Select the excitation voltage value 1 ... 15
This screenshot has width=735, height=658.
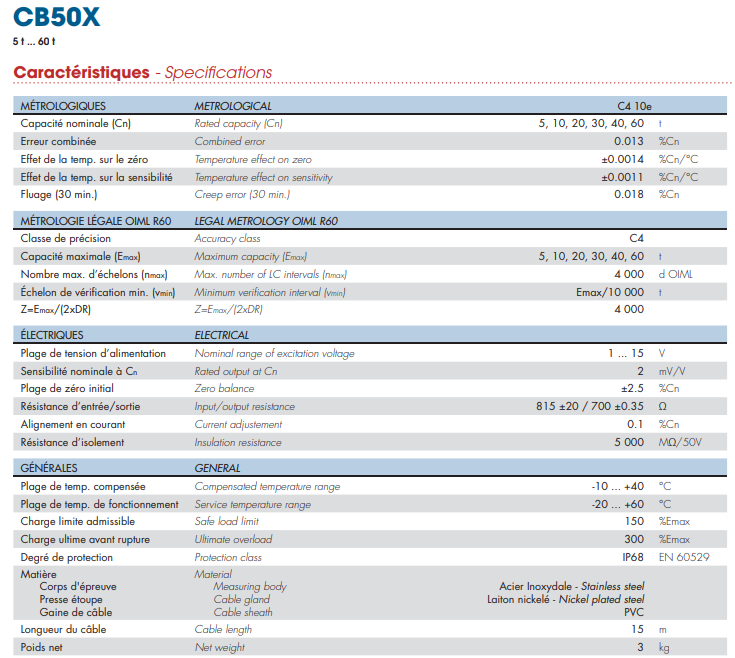(x=625, y=353)
